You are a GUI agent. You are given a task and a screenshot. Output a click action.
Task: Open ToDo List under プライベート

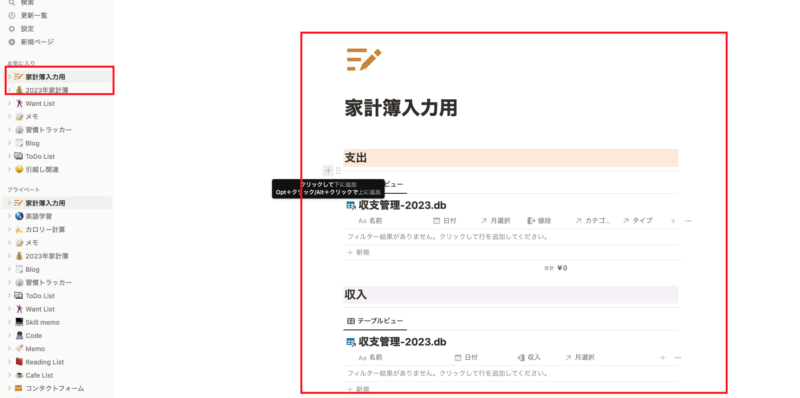click(x=40, y=296)
